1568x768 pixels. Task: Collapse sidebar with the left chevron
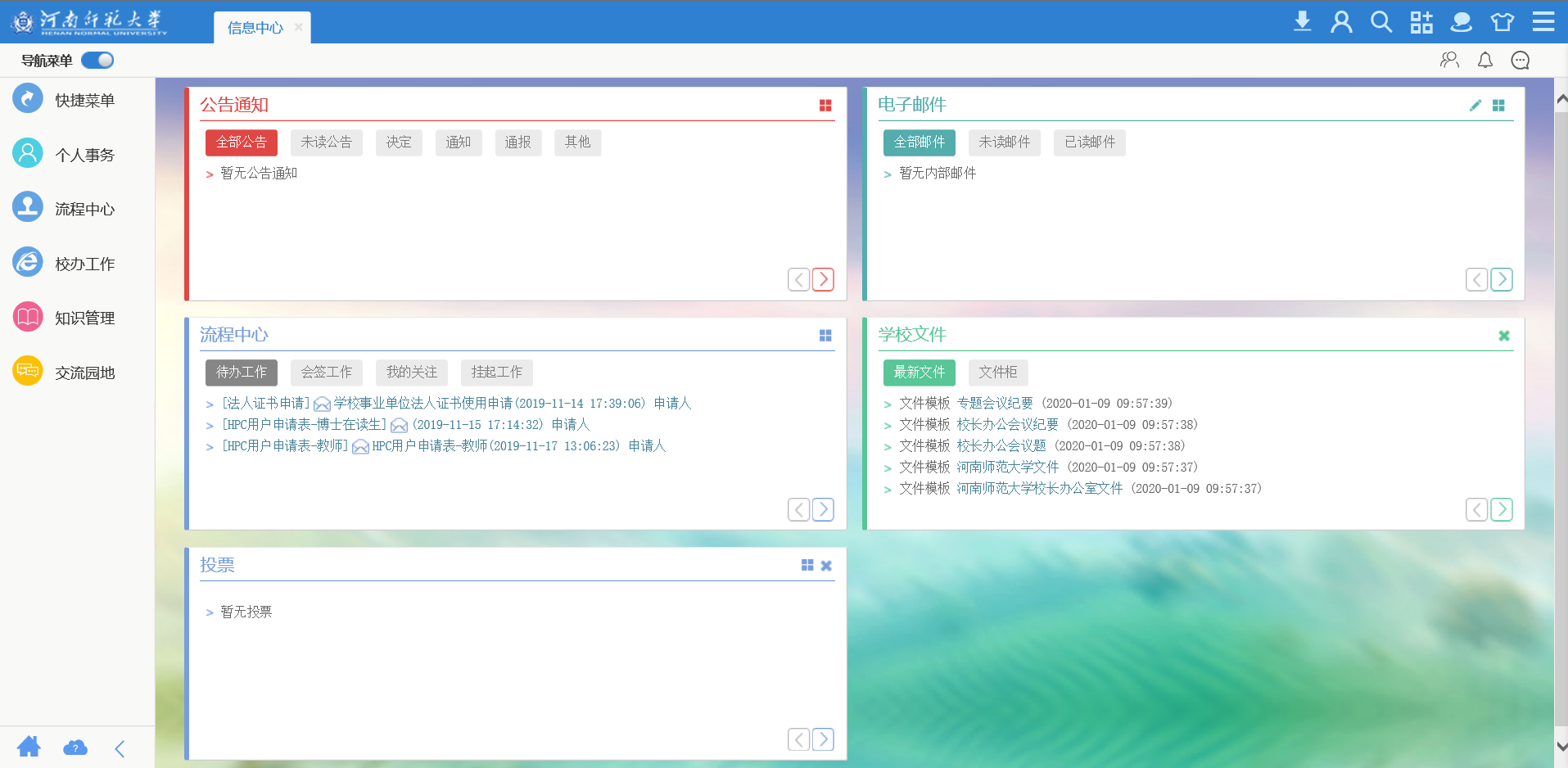tap(120, 748)
